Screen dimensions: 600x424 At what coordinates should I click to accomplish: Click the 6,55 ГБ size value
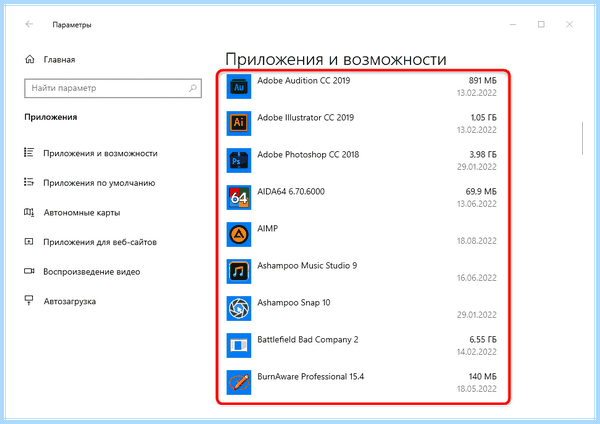483,340
